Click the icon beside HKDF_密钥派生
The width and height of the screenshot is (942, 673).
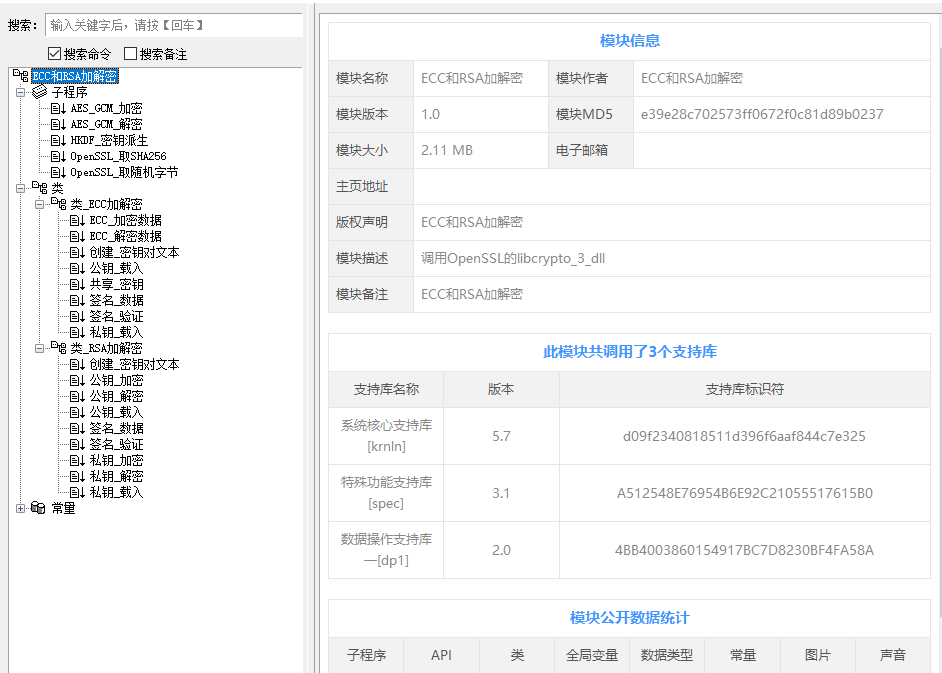[x=58, y=140]
